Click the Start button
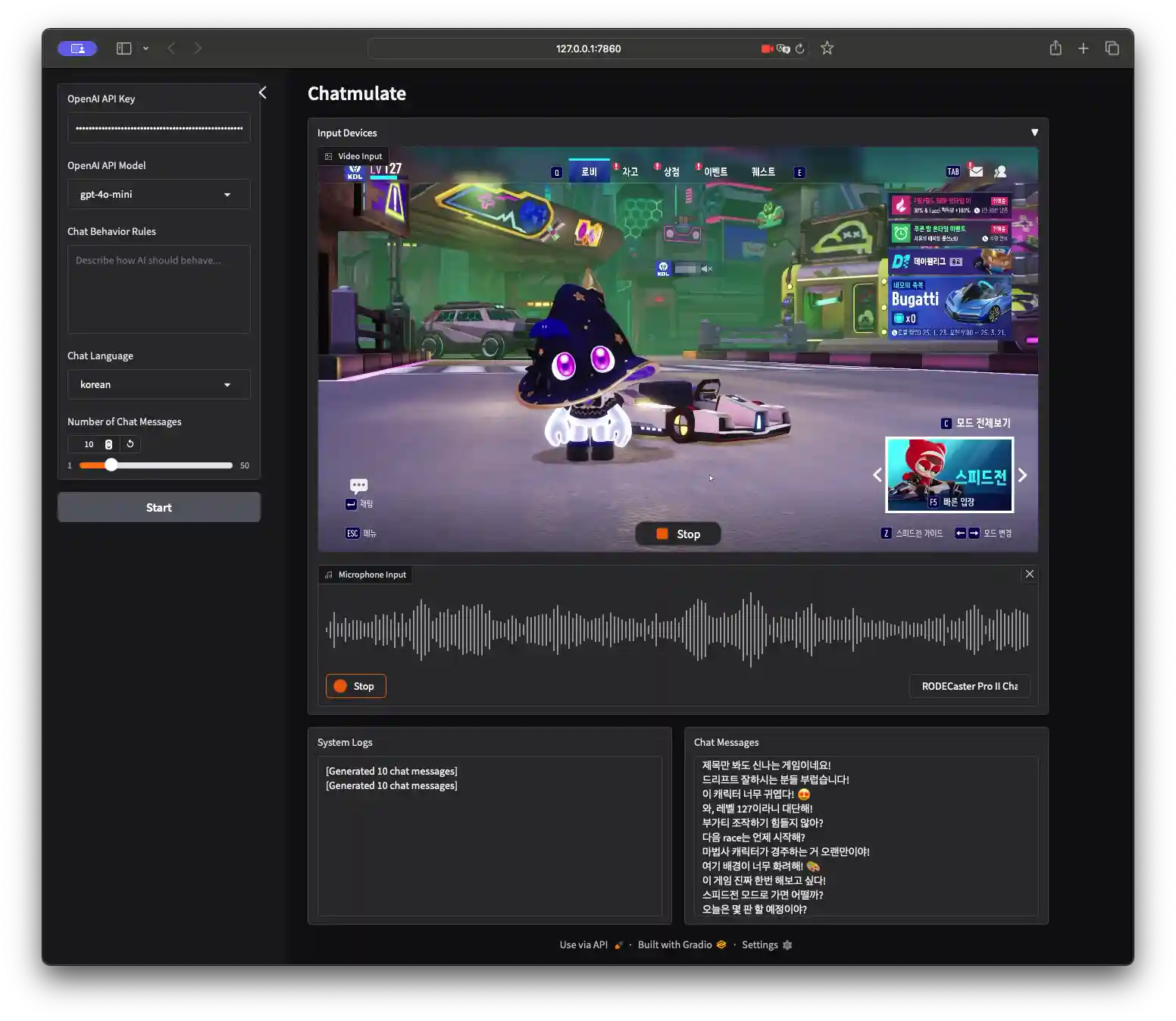The width and height of the screenshot is (1176, 1021). (158, 508)
